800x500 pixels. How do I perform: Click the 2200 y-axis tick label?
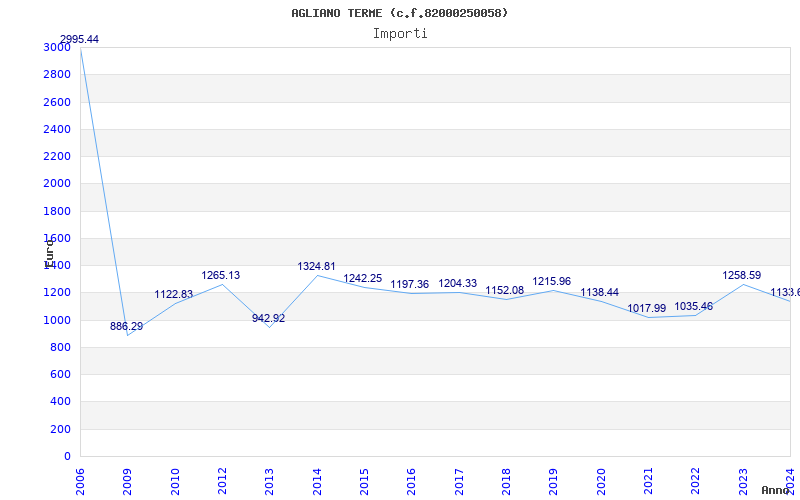[57, 156]
